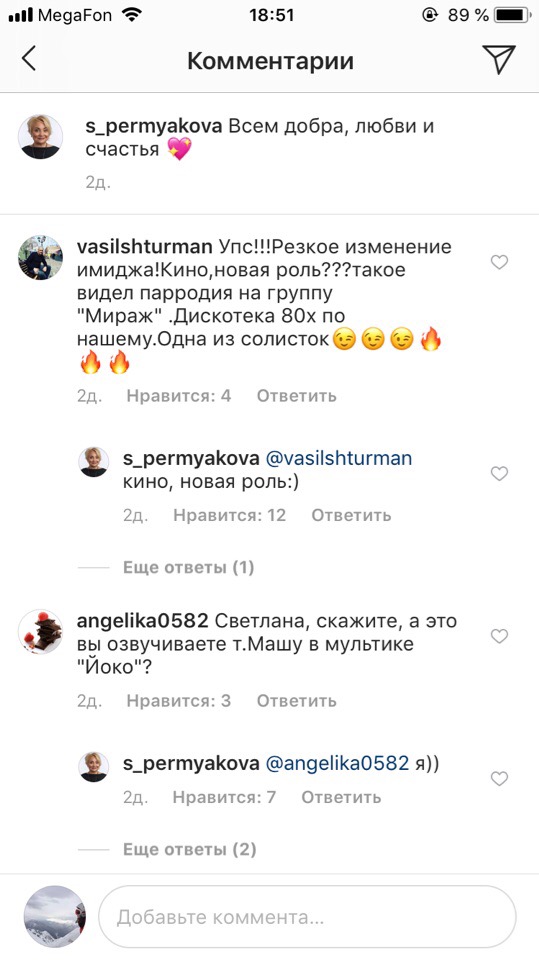539x960 pixels.
Task: View likes "Нравится: 12" on reply
Action: (x=229, y=516)
